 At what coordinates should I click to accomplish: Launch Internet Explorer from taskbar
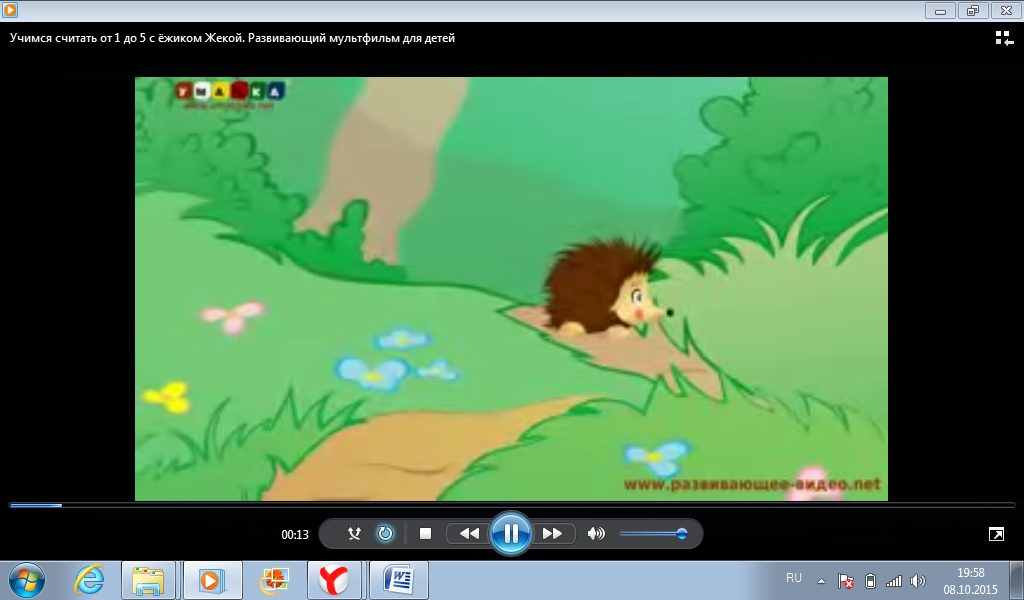coord(89,580)
